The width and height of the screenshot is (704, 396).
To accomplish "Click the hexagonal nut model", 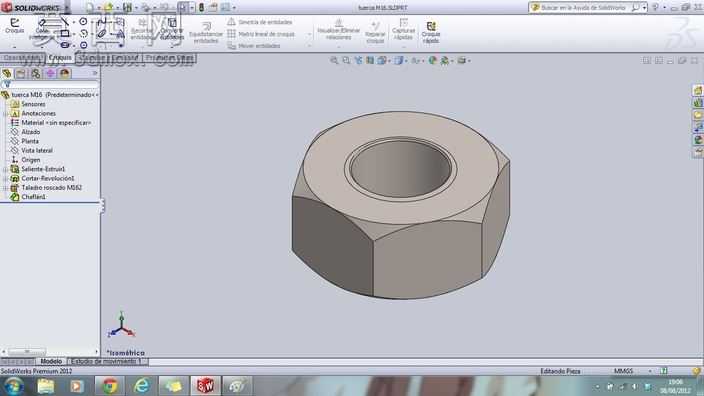I will (400, 205).
